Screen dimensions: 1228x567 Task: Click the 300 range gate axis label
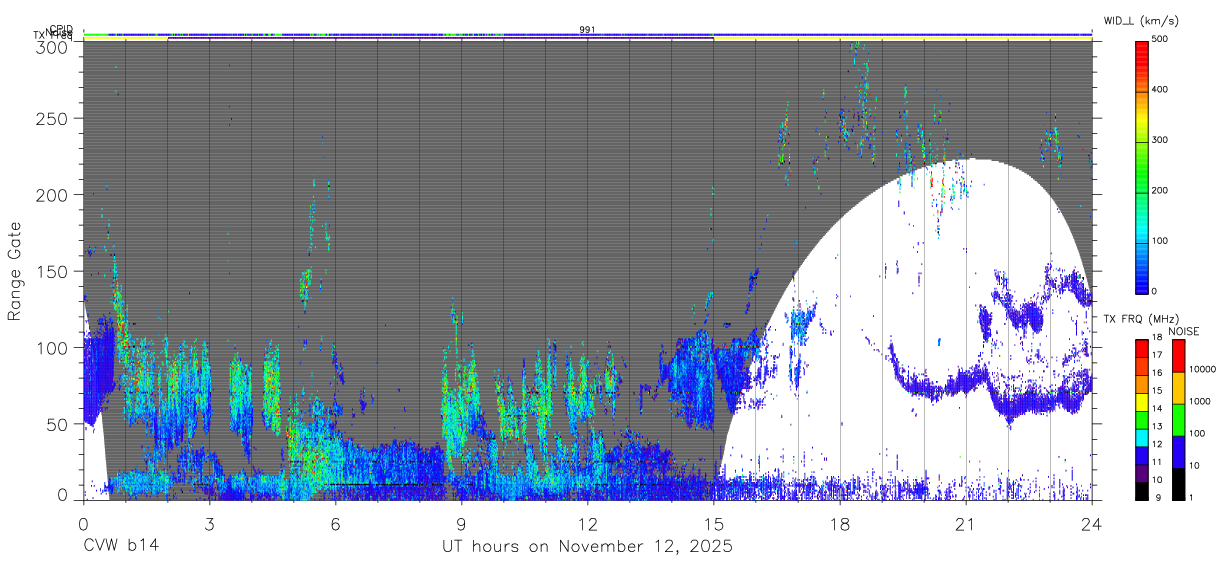click(x=53, y=46)
